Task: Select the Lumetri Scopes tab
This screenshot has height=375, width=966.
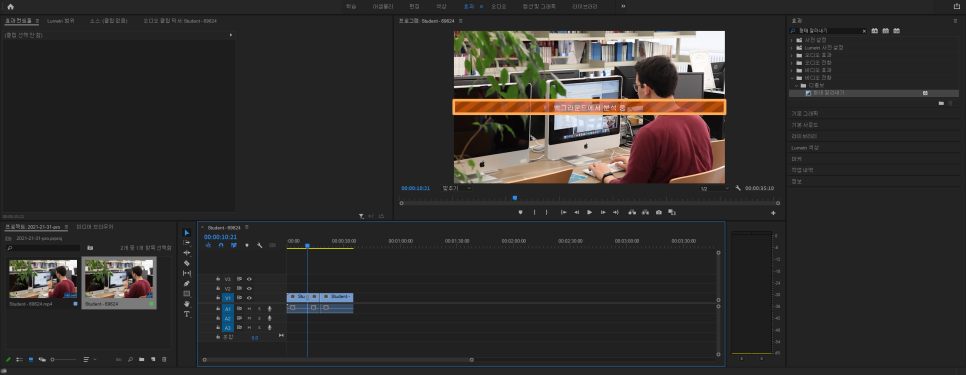Action: click(x=61, y=20)
